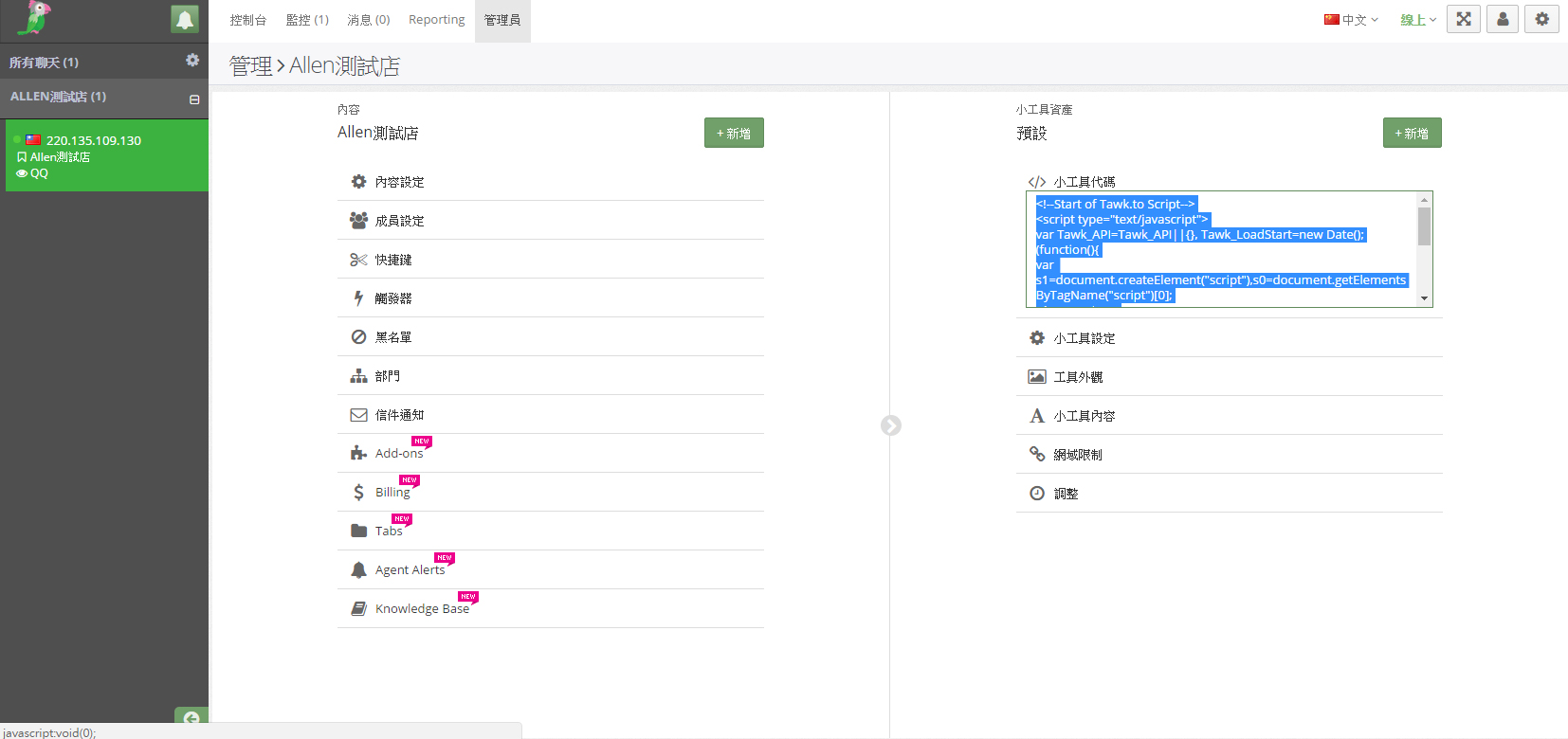1568x739 pixels.
Task: Click the sidebar collapse arrow button
Action: coord(191,717)
